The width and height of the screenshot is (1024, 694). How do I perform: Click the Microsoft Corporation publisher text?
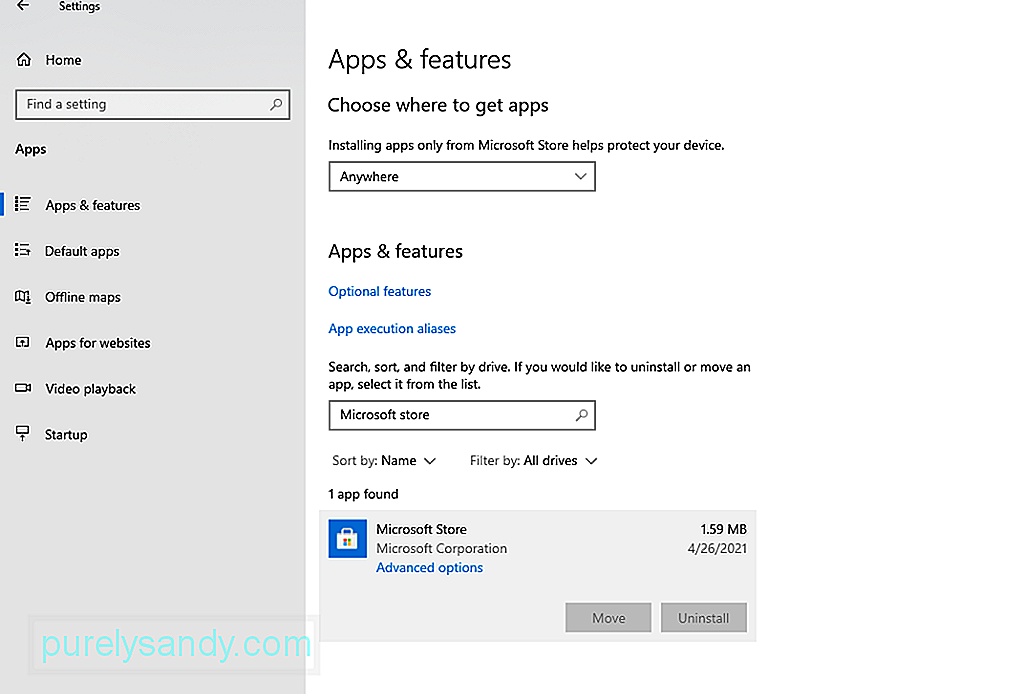click(441, 548)
